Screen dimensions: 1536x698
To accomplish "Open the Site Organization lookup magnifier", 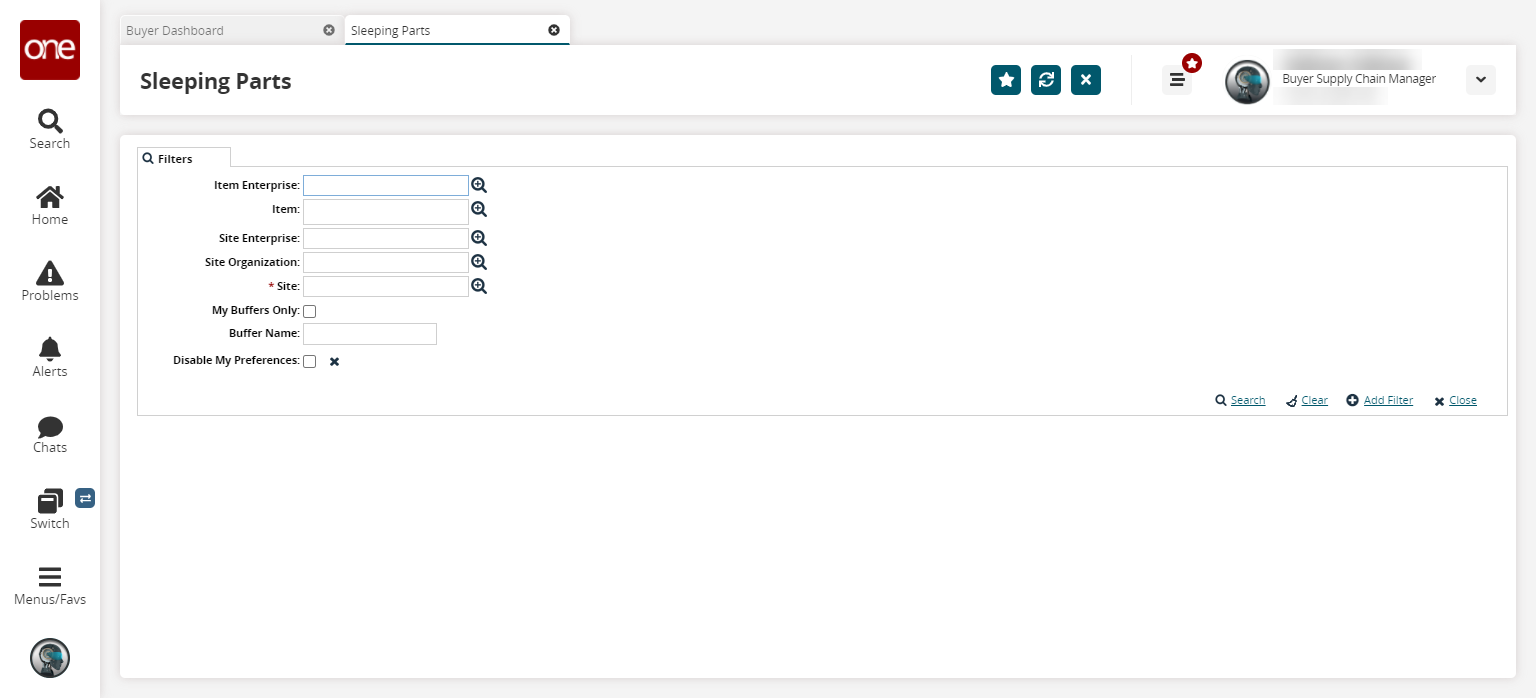I will pyautogui.click(x=479, y=262).
